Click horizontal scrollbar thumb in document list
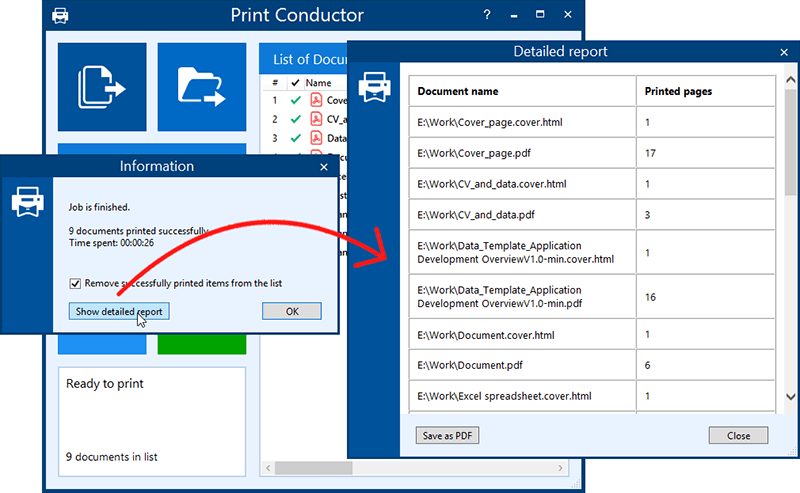 pyautogui.click(x=313, y=467)
